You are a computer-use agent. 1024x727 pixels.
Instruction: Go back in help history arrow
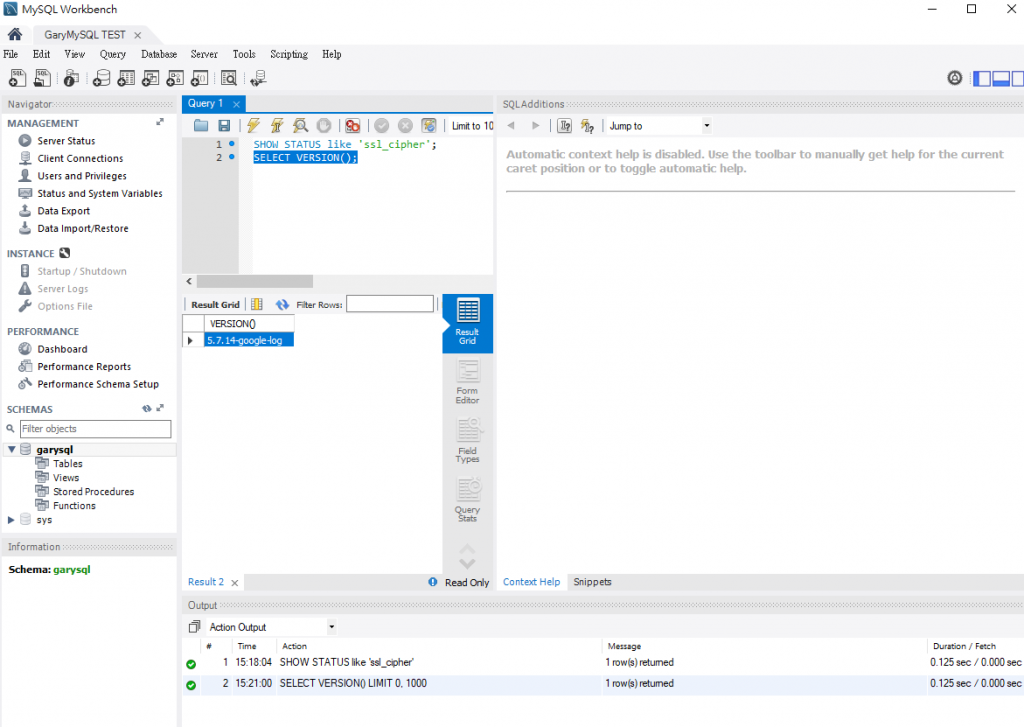511,125
